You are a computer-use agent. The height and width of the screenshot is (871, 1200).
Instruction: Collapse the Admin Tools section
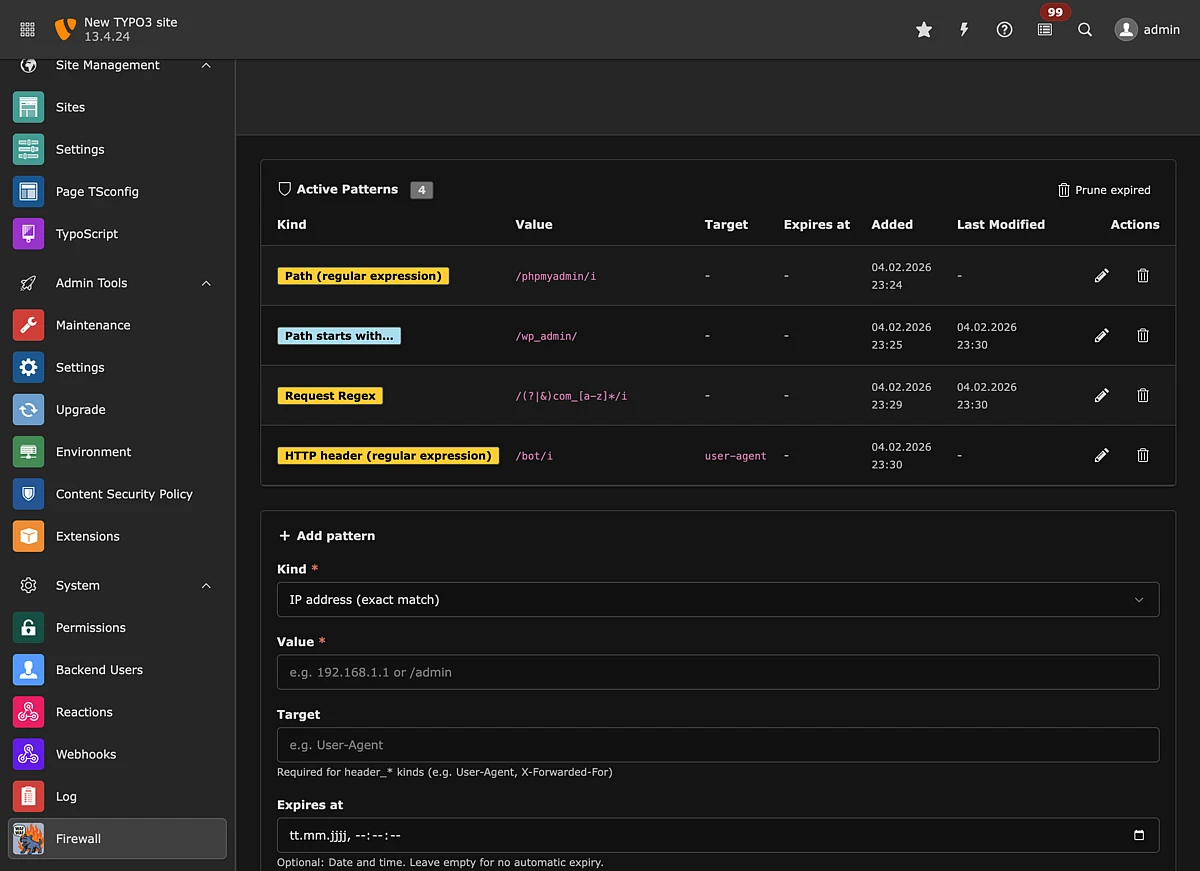206,283
